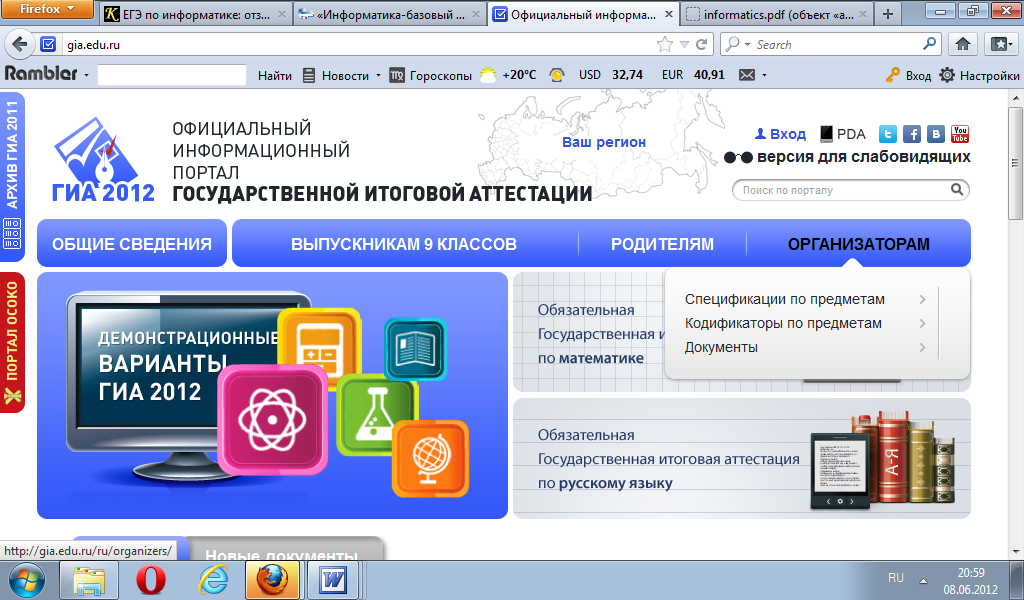Open русскому языку attestation banner
The height and width of the screenshot is (600, 1024).
click(742, 458)
